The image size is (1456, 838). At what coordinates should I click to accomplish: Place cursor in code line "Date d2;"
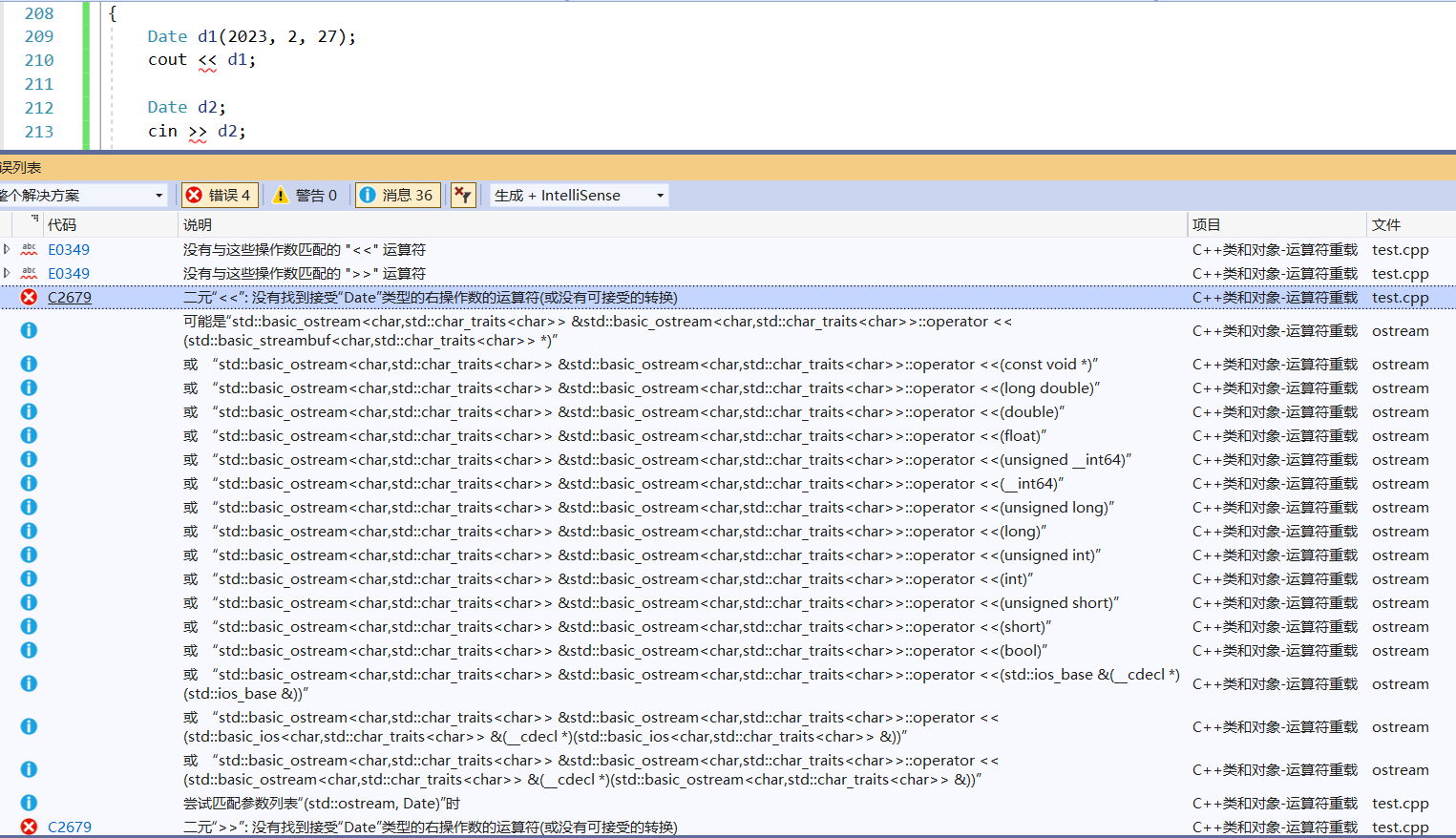186,108
